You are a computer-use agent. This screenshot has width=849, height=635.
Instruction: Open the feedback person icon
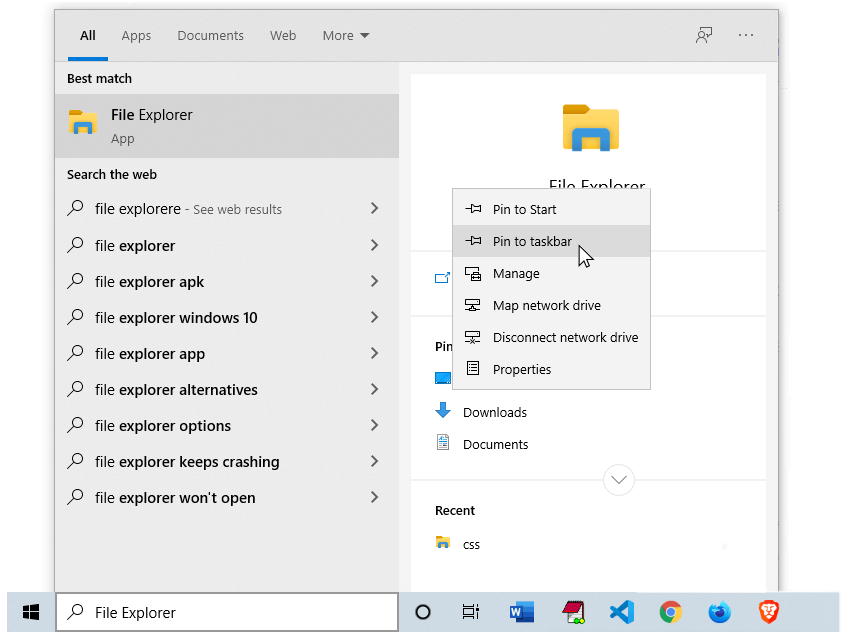coord(704,35)
